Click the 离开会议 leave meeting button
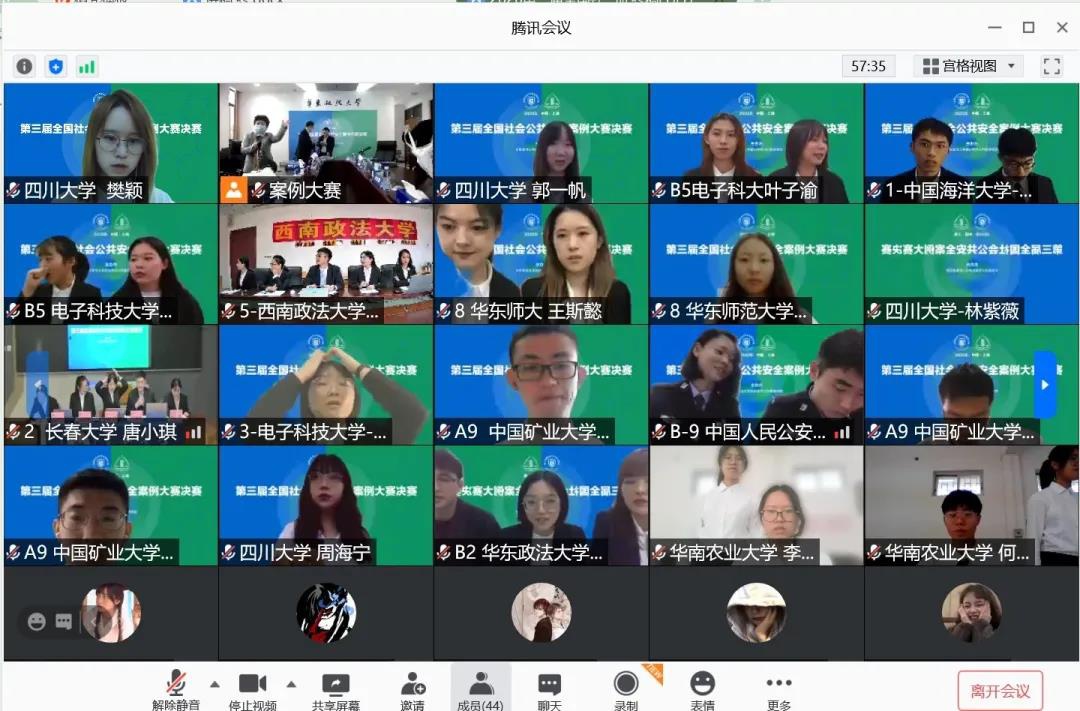Image resolution: width=1080 pixels, height=711 pixels. pos(999,690)
